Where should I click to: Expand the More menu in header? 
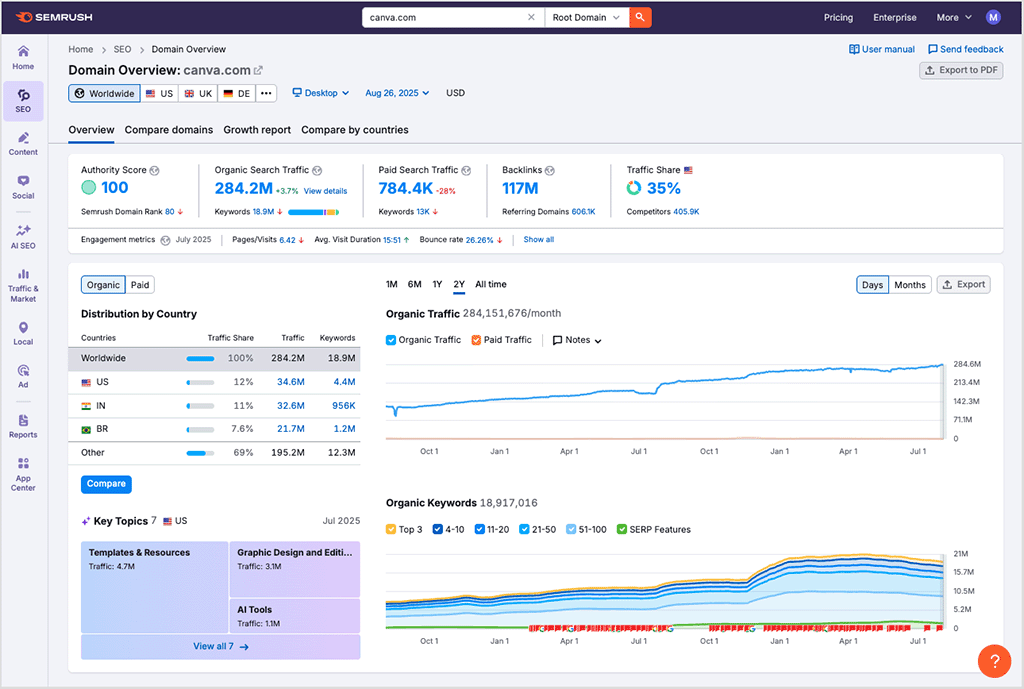coord(953,18)
